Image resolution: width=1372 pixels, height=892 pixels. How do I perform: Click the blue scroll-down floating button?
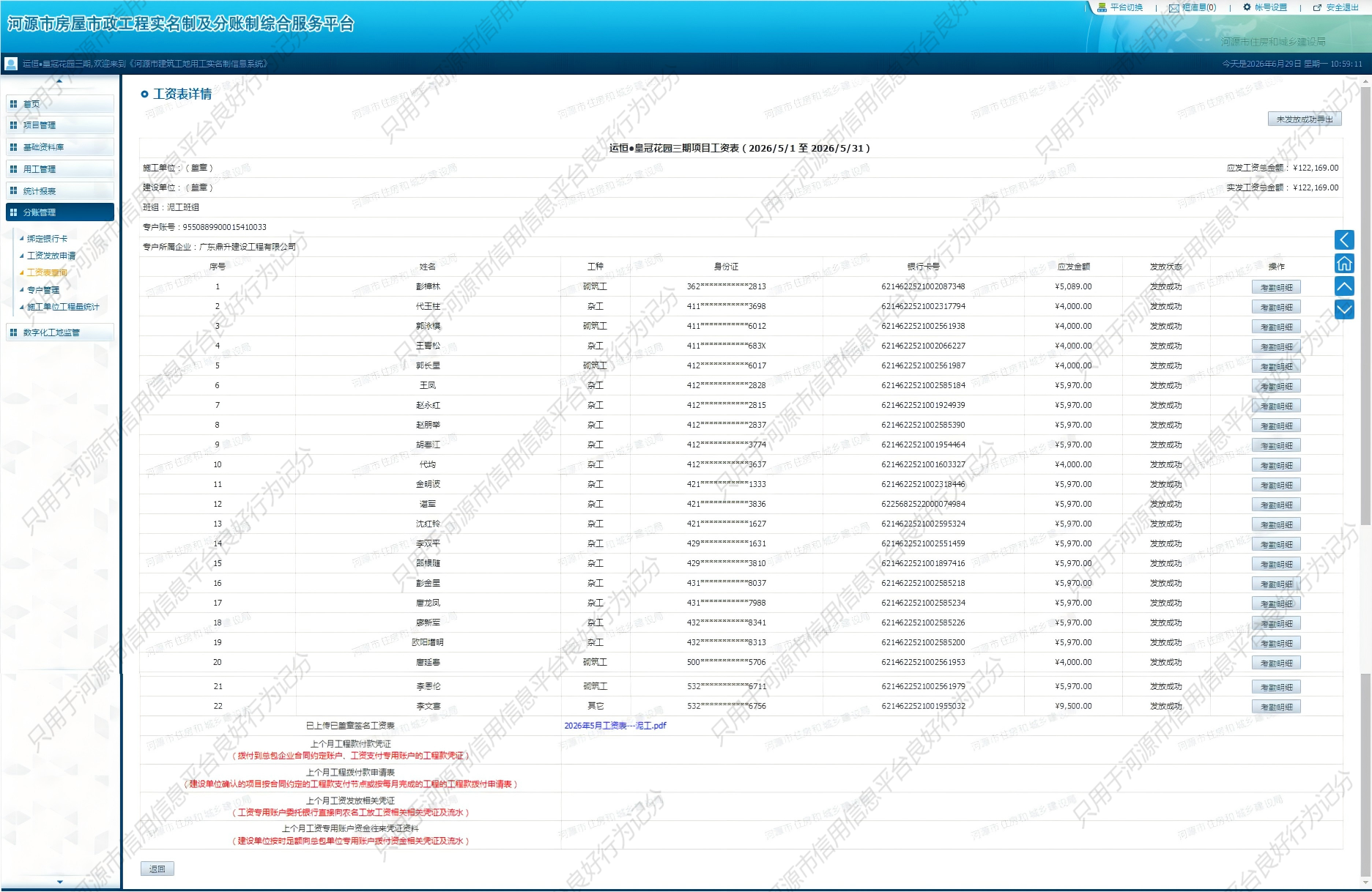pyautogui.click(x=1344, y=310)
